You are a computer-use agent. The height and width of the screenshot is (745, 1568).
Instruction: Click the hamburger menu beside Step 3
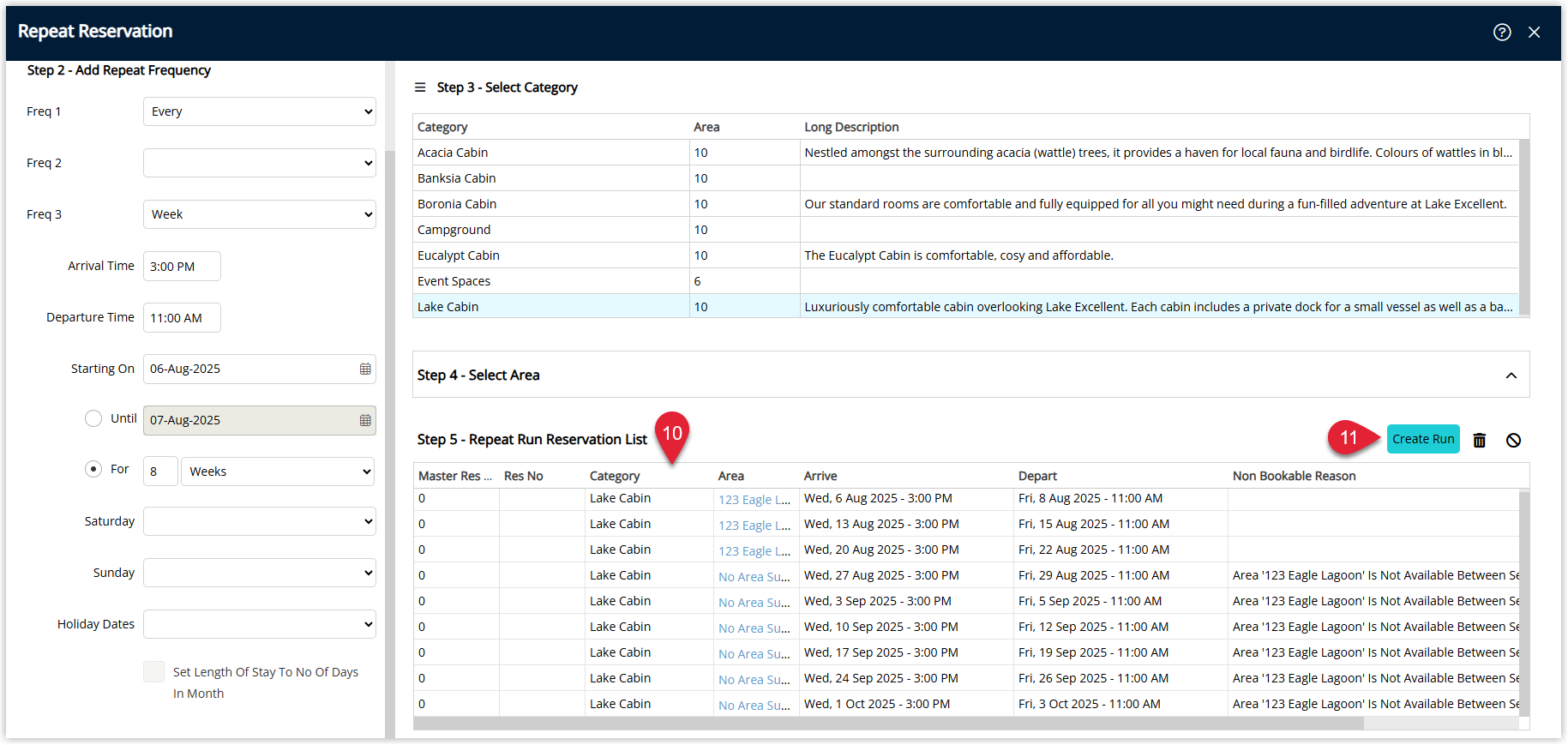(x=420, y=87)
